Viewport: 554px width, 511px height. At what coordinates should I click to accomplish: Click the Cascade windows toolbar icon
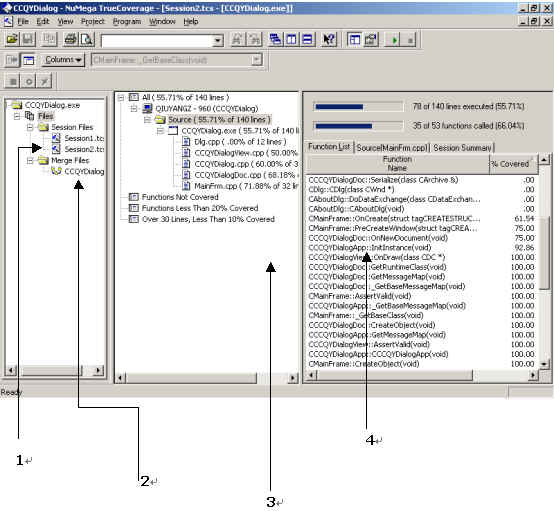click(275, 40)
